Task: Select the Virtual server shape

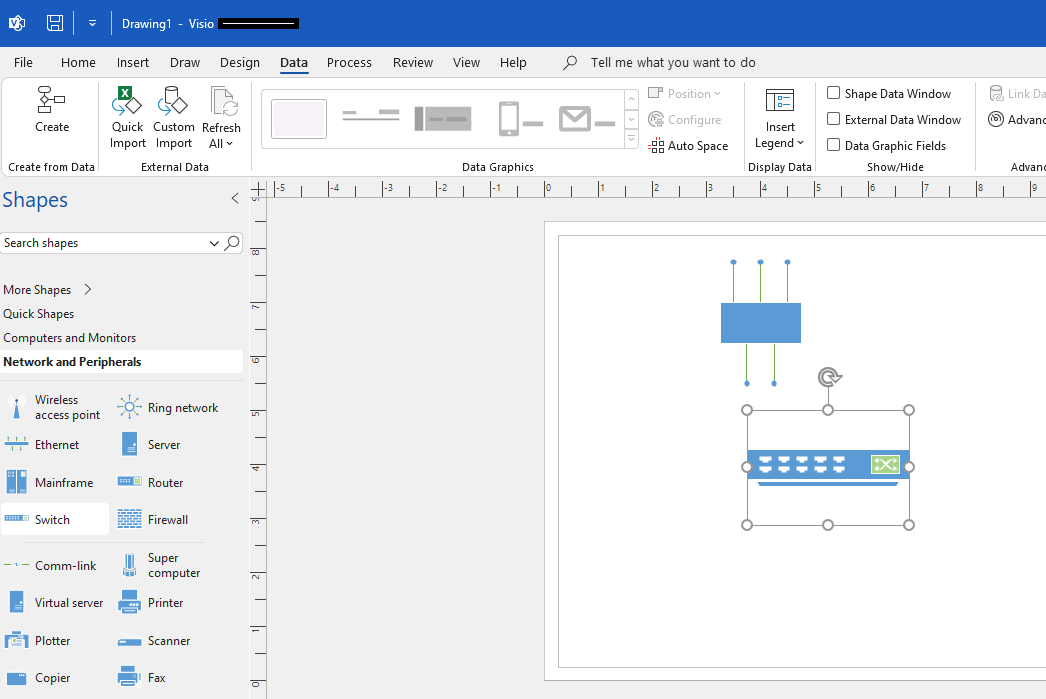Action: point(54,602)
